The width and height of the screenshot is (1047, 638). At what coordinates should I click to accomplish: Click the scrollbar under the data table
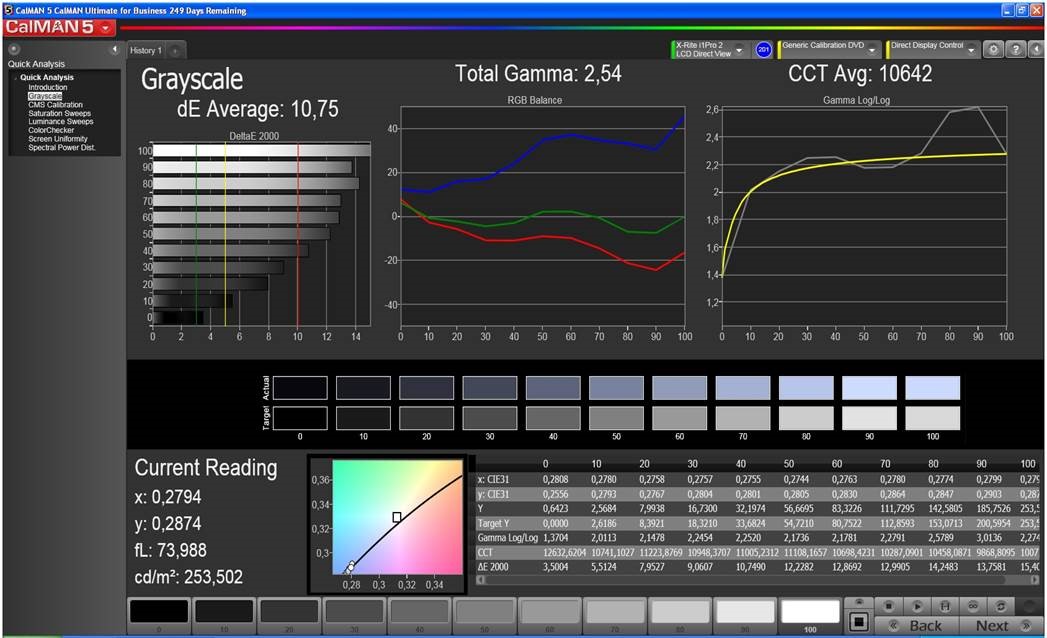(x=758, y=580)
